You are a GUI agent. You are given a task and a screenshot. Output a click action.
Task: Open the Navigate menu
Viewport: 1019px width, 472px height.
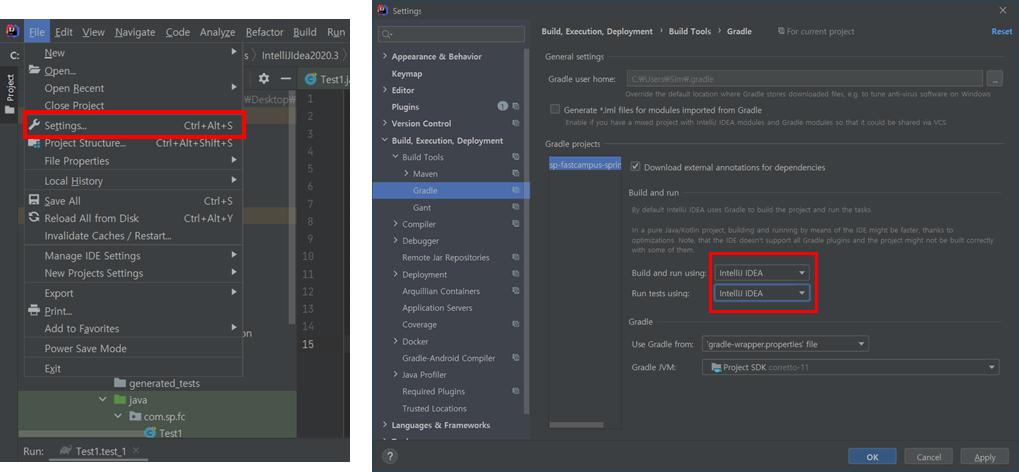tap(135, 32)
